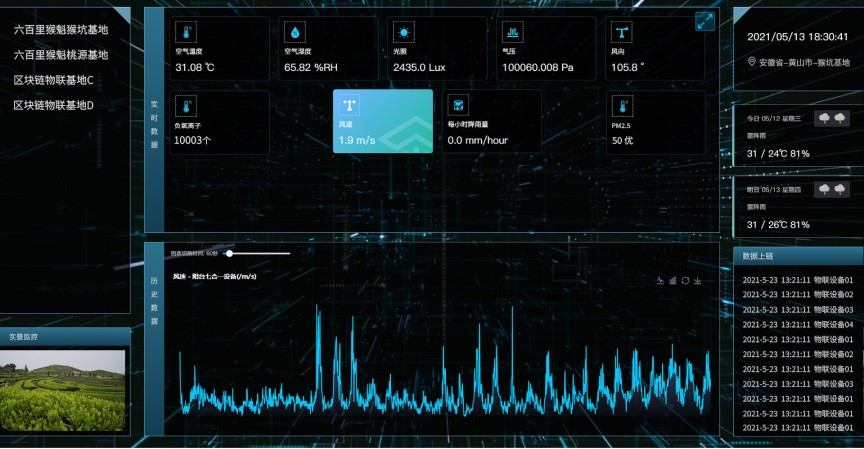This screenshot has width=864, height=449.
Task: Refresh the wind speed chart
Action: click(685, 280)
